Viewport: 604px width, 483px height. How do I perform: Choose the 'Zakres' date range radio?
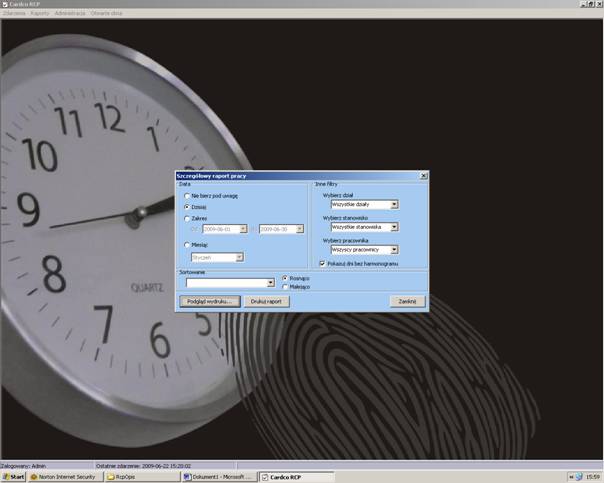click(x=187, y=218)
